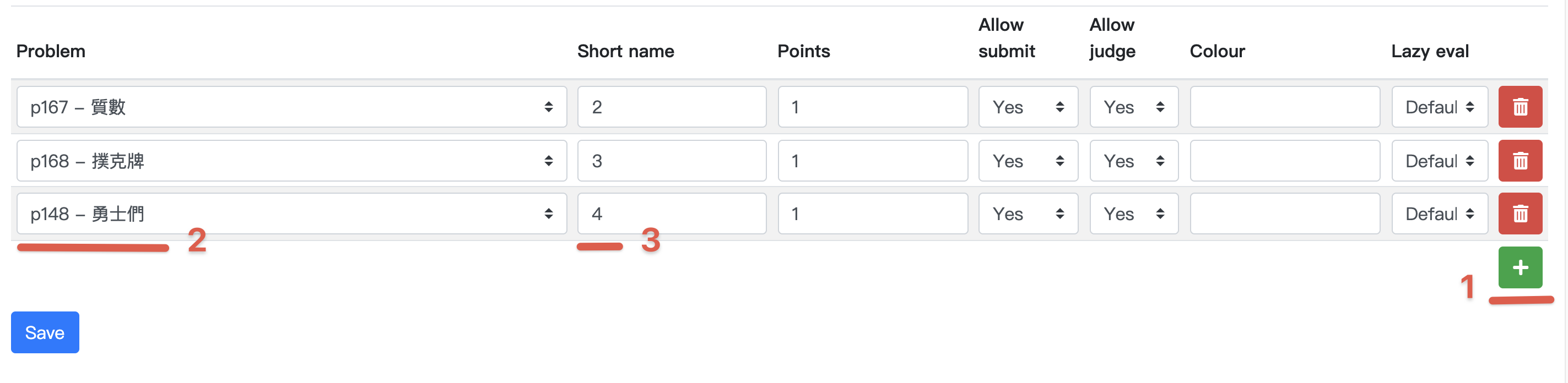Viewport: 1568px width, 383px height.
Task: Edit short name field containing 2
Action: coord(671,107)
